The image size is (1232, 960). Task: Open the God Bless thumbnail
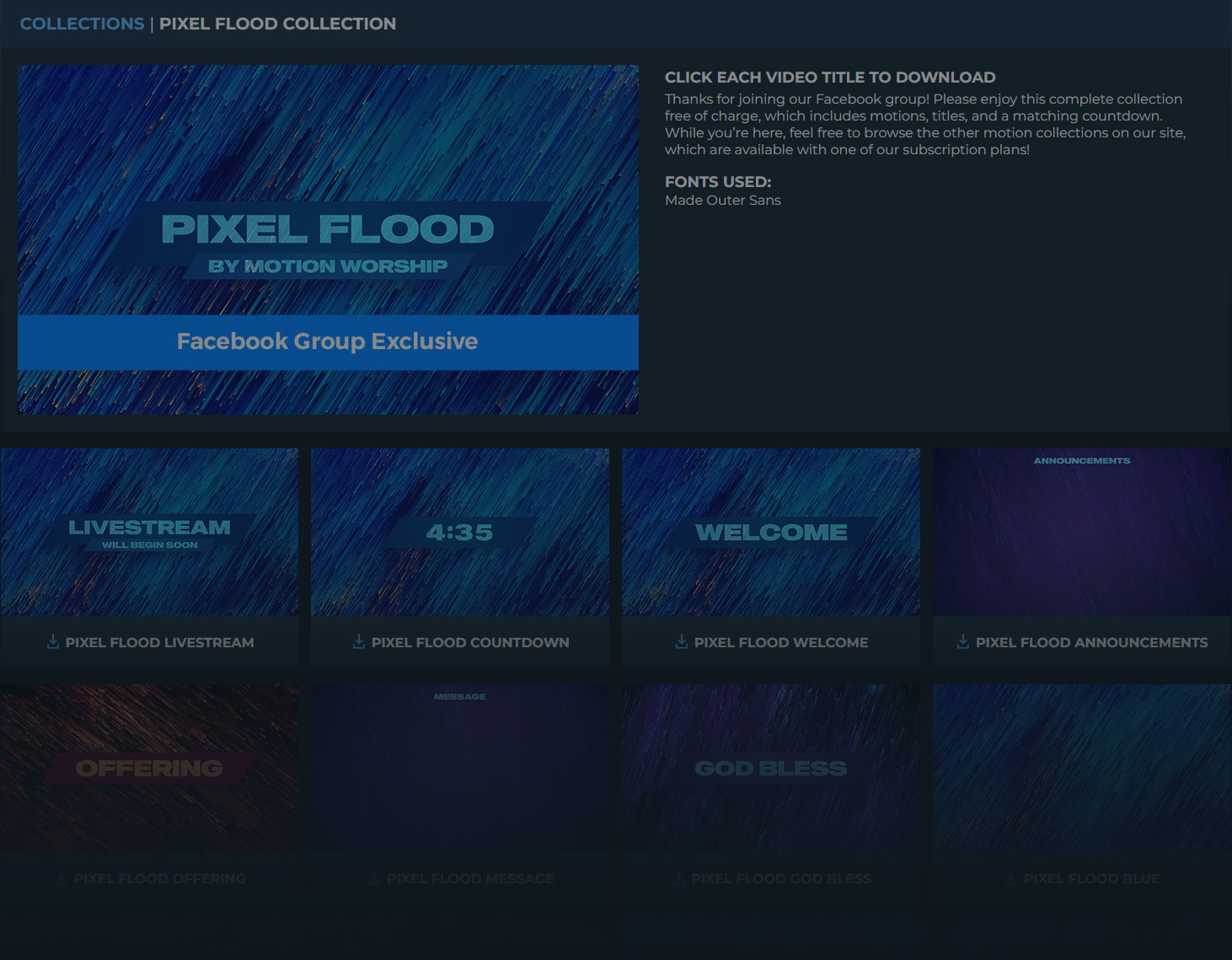point(771,768)
